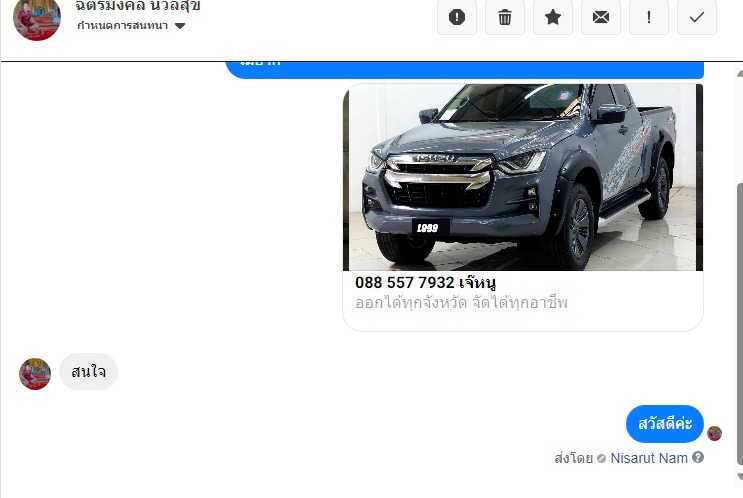Click the 'ออกได้ทุกจังหวัด จัดได้ทุกอาชีพ' card subtitle
Screen dimensions: 743x498
461,303
